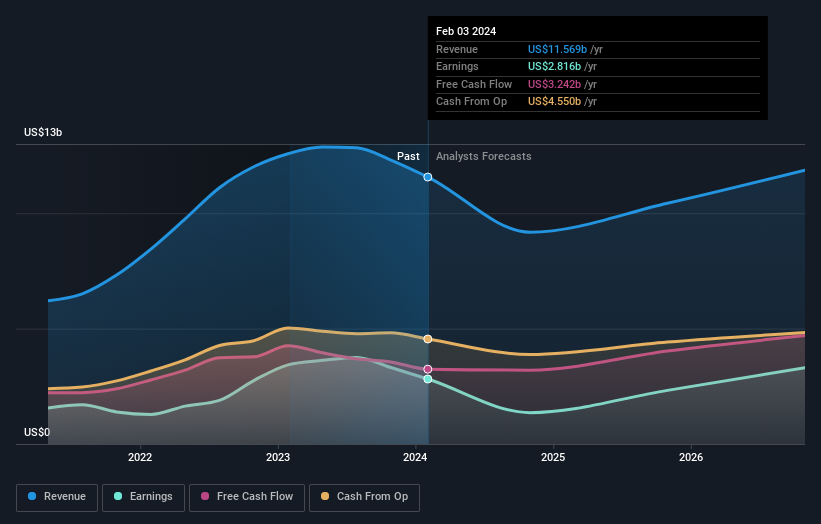Click the 2022 x-axis label
The width and height of the screenshot is (821, 524).
coord(140,458)
